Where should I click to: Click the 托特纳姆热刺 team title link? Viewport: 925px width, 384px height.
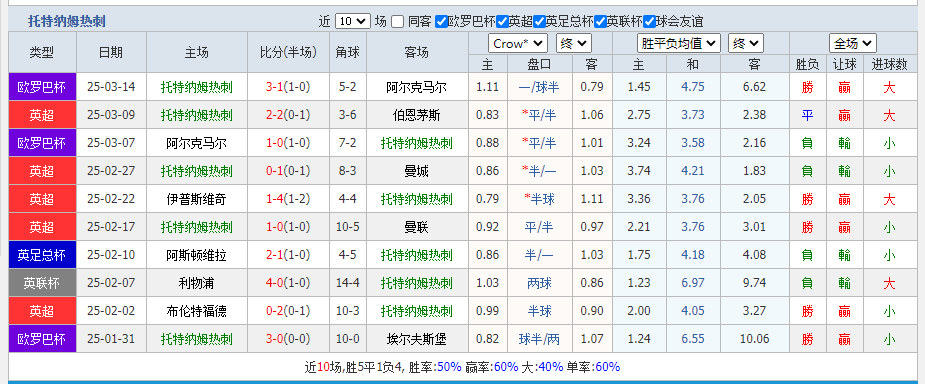click(67, 22)
